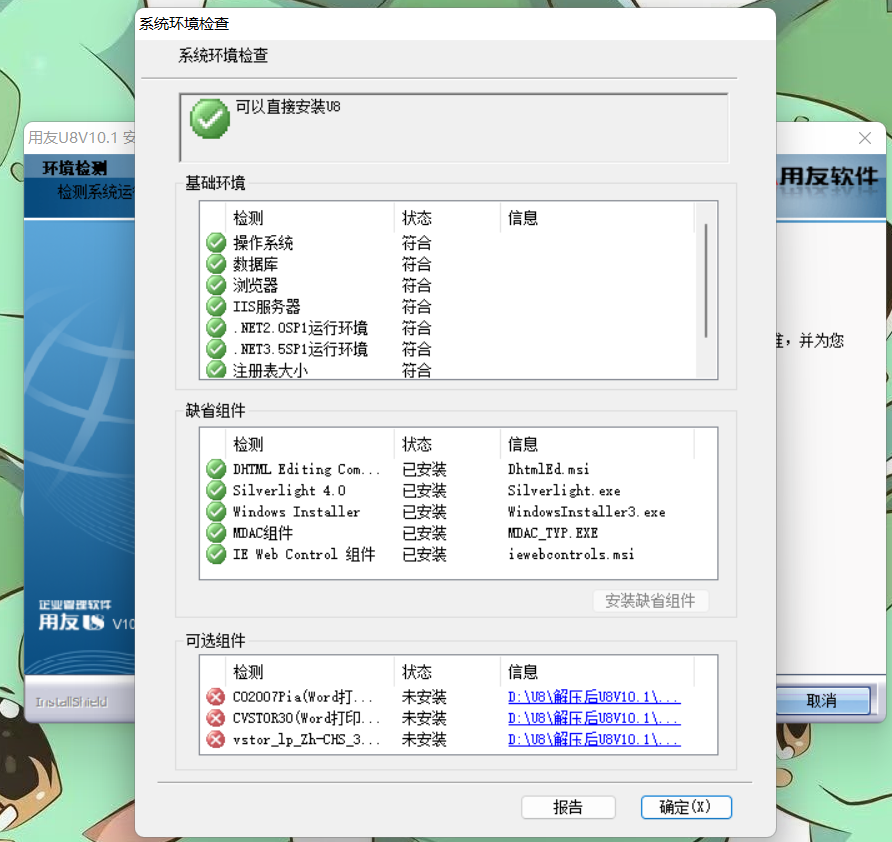Open the path link for CO2007Pia

coord(594,697)
